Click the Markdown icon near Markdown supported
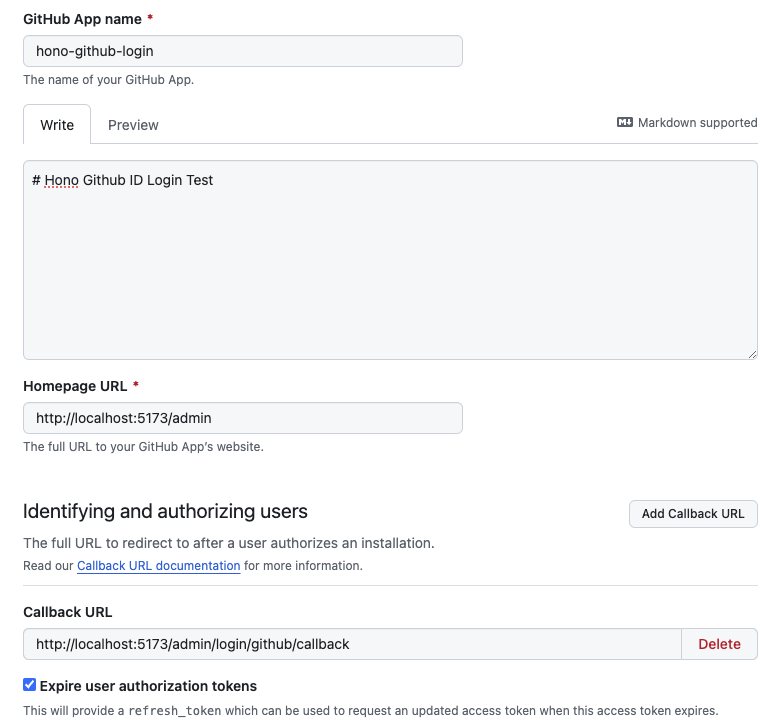773x724 pixels. (x=625, y=122)
